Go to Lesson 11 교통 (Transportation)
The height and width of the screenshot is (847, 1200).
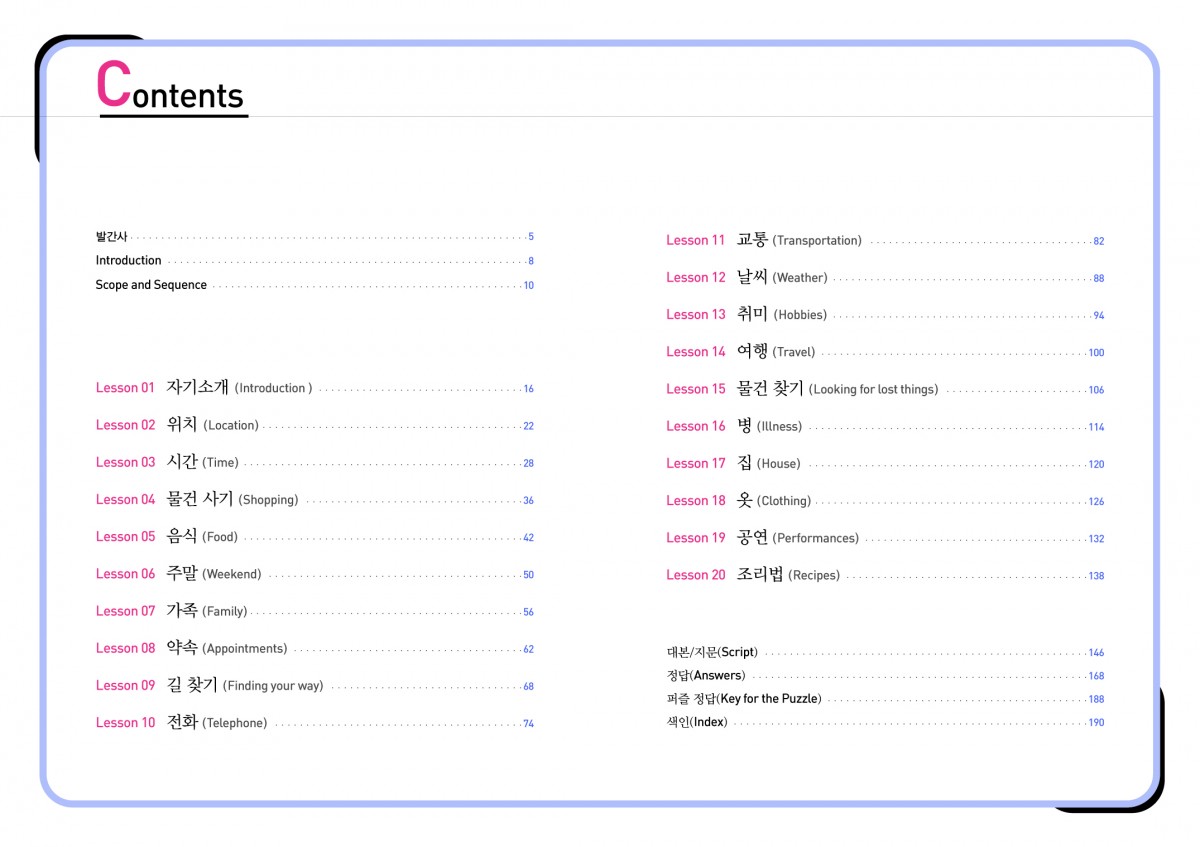763,240
